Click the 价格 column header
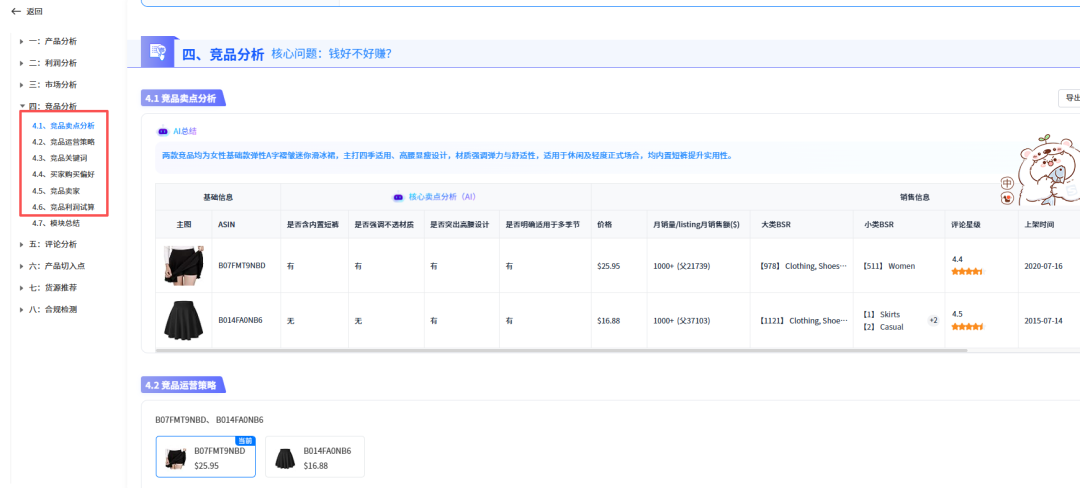The image size is (1080, 488). pos(605,224)
